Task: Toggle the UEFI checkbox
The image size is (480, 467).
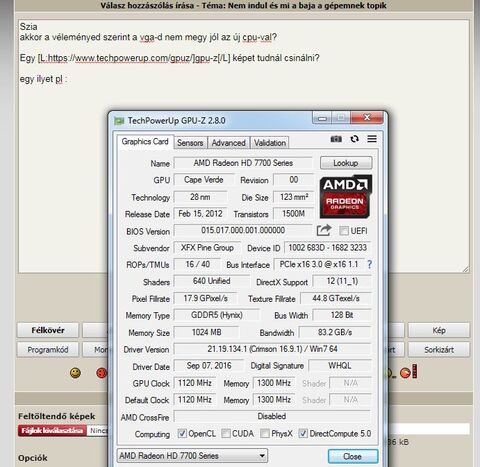Action: point(344,231)
